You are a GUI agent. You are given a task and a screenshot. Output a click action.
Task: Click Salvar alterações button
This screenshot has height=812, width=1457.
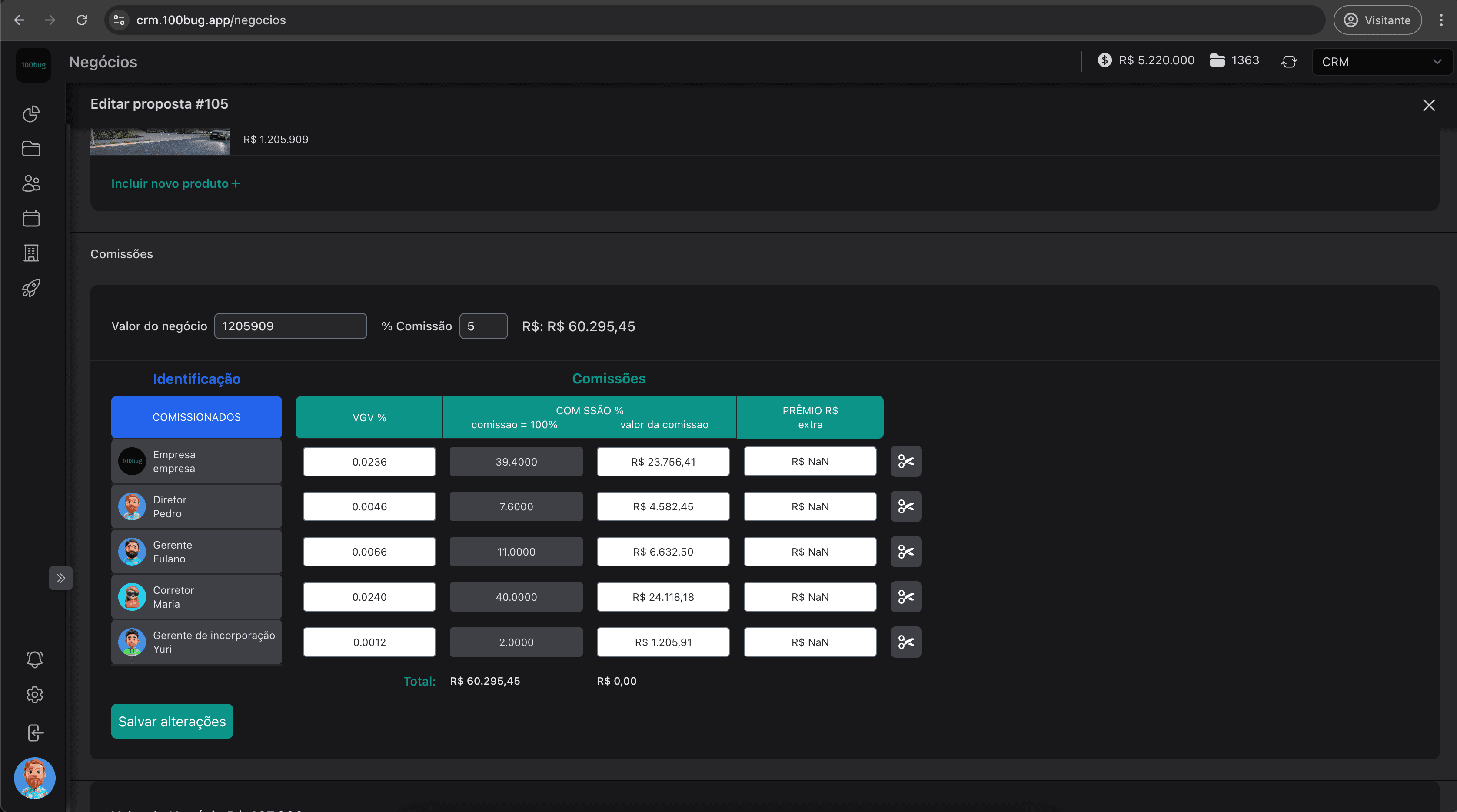[x=172, y=721]
